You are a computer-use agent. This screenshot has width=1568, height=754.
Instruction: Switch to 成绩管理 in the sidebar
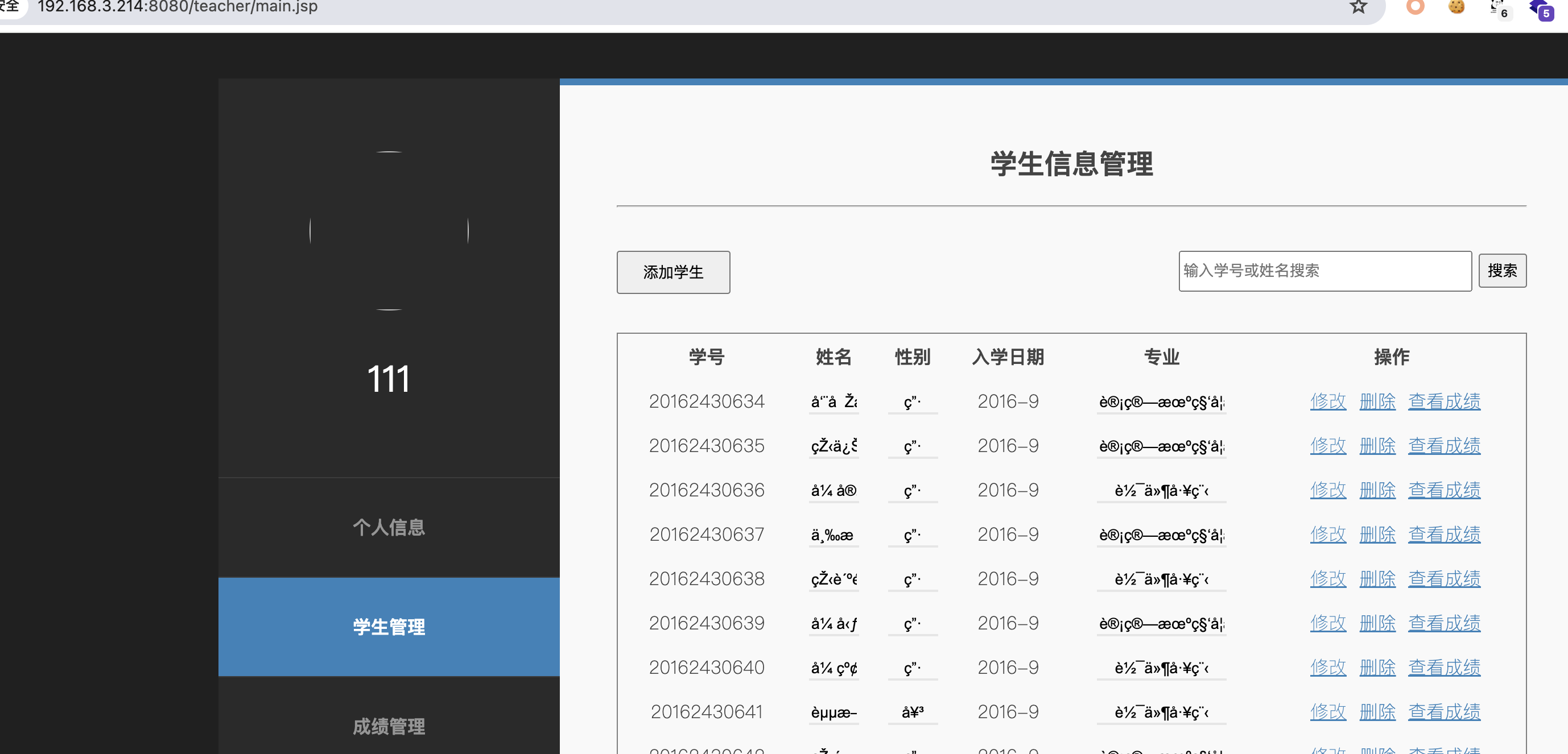pyautogui.click(x=389, y=726)
